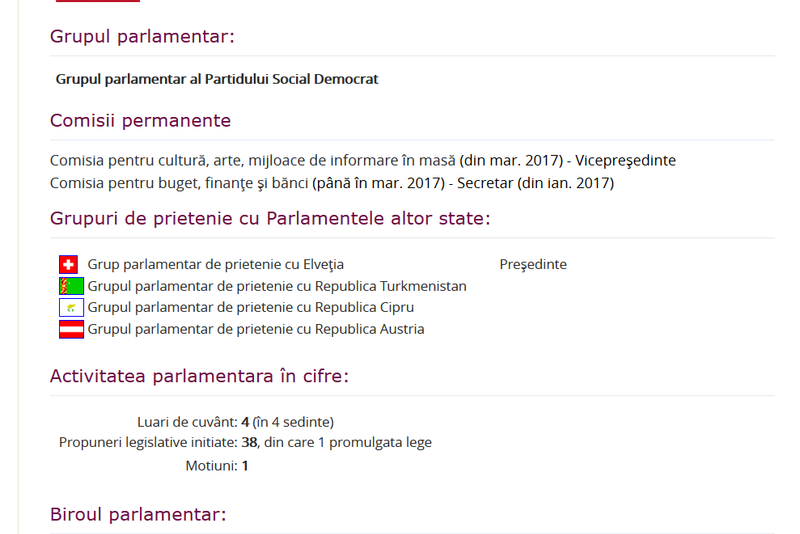This screenshot has height=534, width=800.
Task: Click the Switzerland flag icon
Action: [69, 265]
